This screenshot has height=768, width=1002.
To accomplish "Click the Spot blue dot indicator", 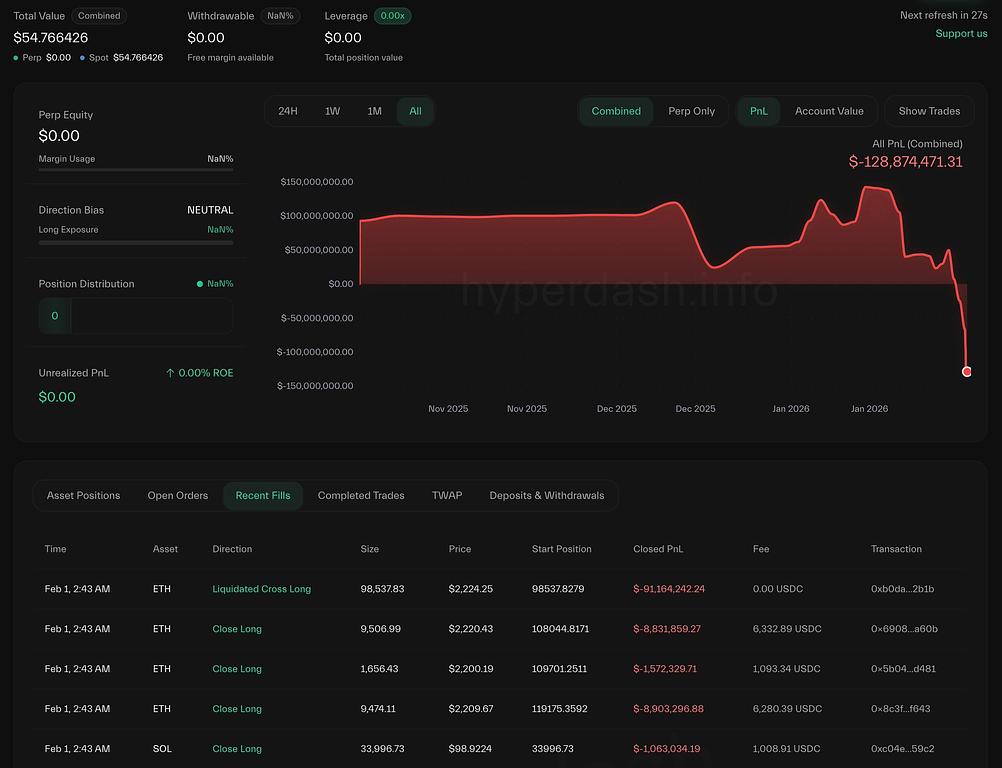I will 82,58.
